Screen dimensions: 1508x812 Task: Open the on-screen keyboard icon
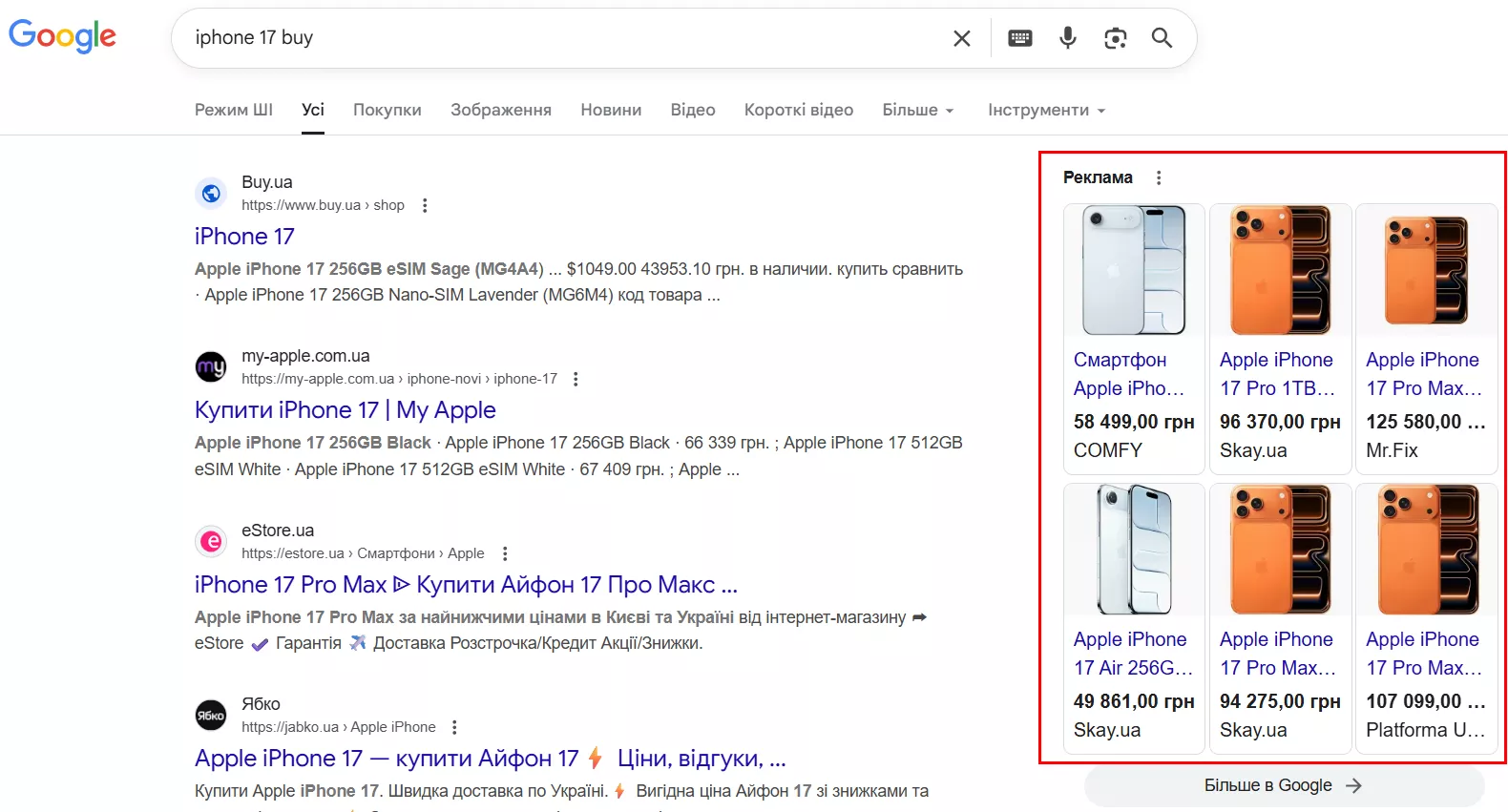pos(1020,38)
